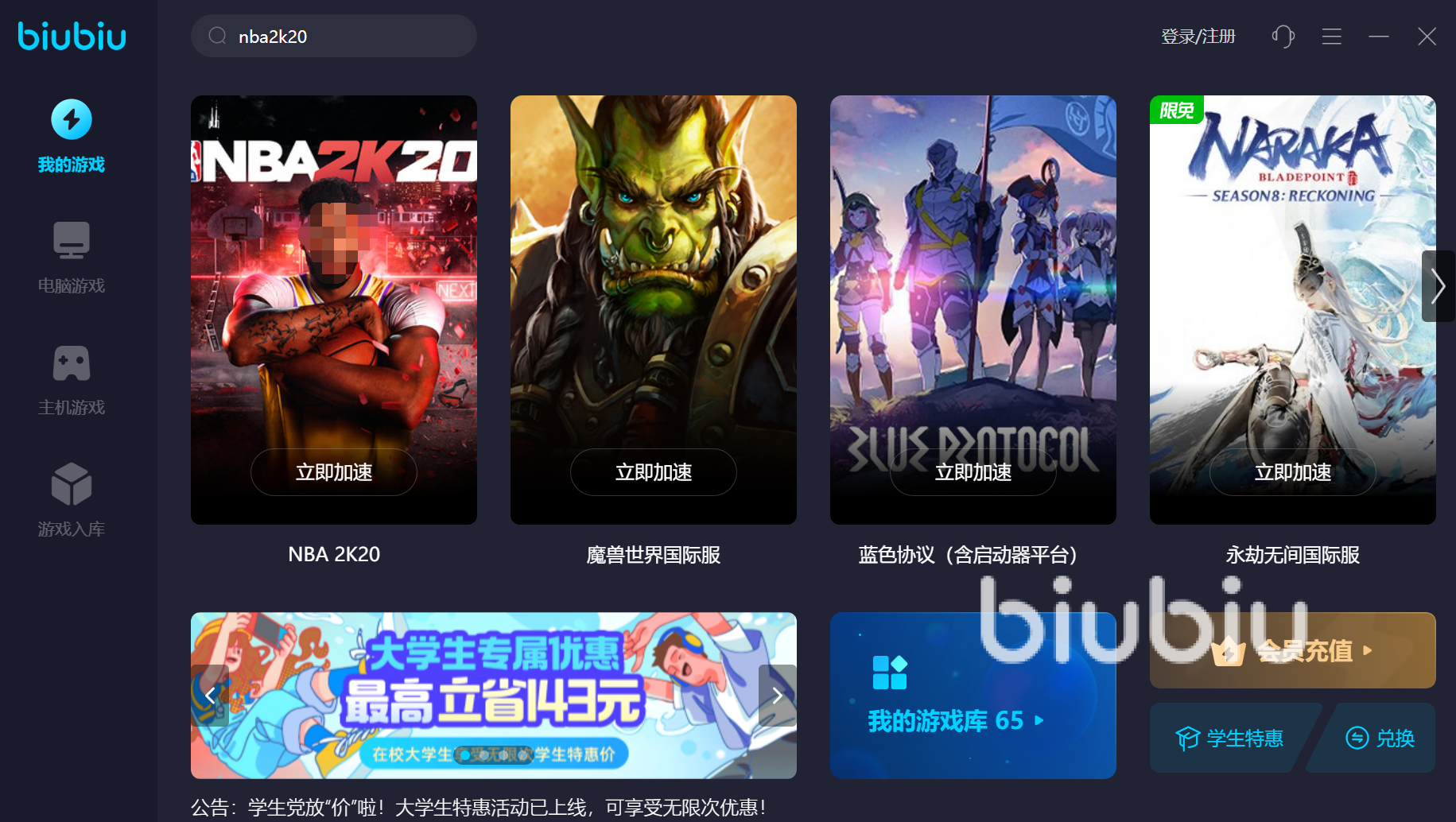The image size is (1456, 822).
Task: Open the hamburger menu icon
Action: [x=1332, y=37]
